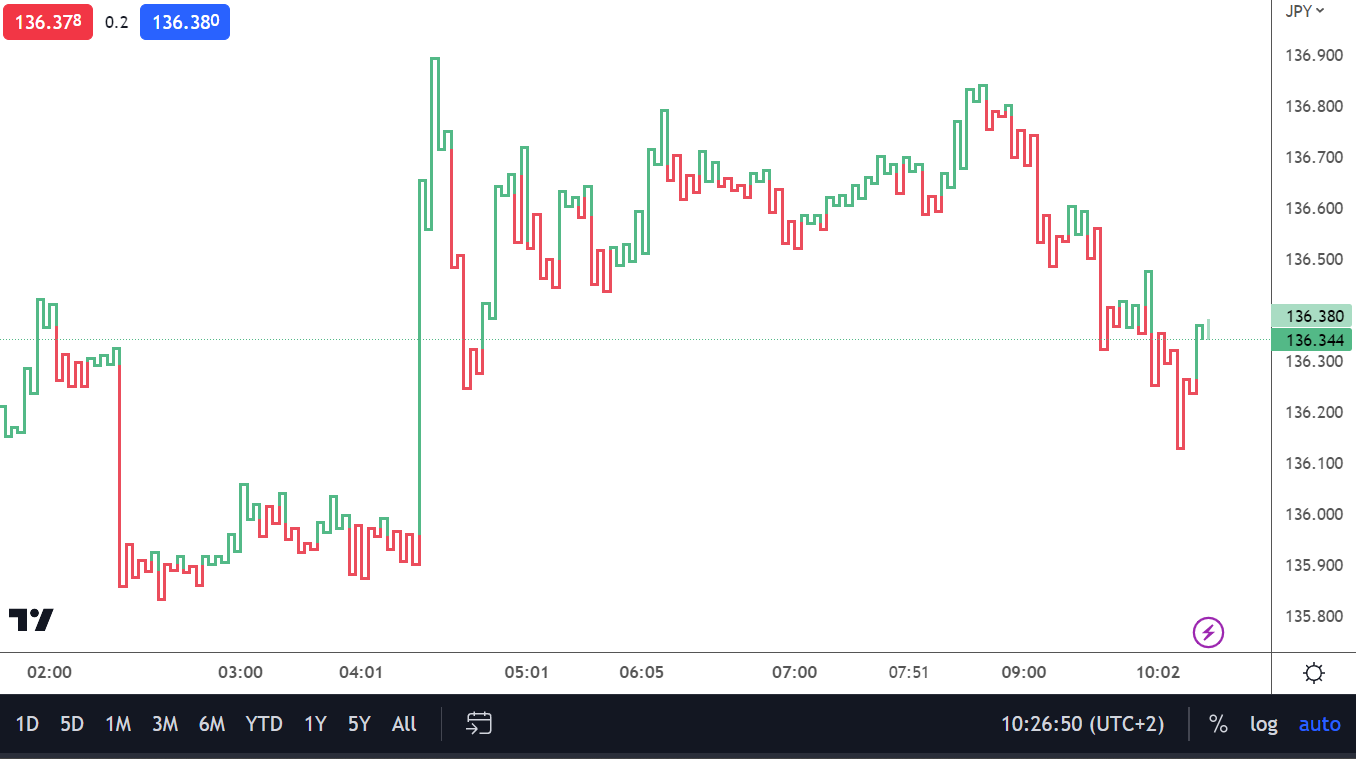Open chart settings gear icon

point(1314,673)
